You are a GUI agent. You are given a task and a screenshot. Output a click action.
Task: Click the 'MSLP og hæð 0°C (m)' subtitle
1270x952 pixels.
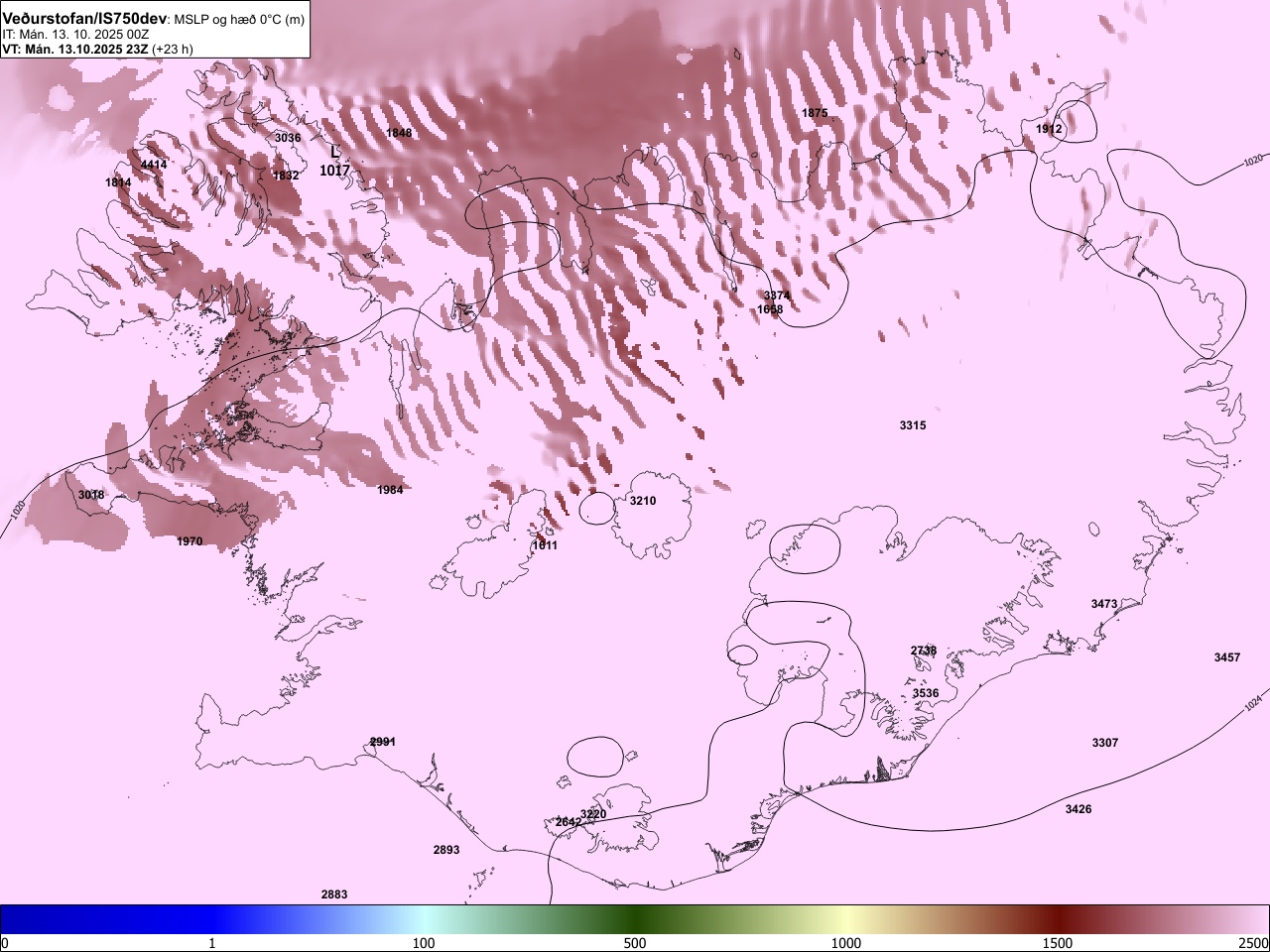(x=239, y=20)
